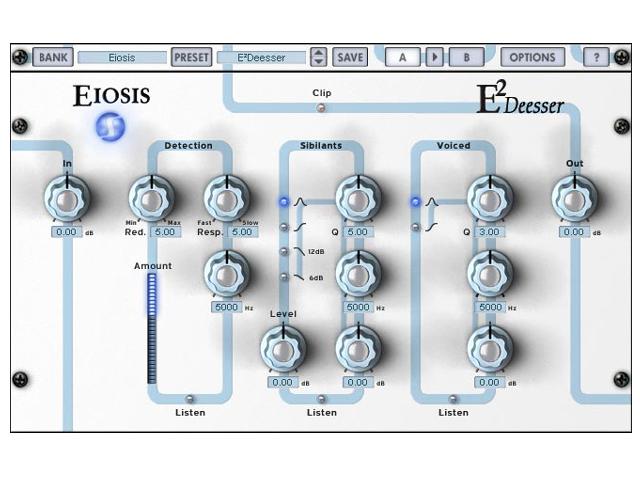Viewport: 640px width, 480px height.
Task: Open help with the question mark button
Action: point(596,57)
